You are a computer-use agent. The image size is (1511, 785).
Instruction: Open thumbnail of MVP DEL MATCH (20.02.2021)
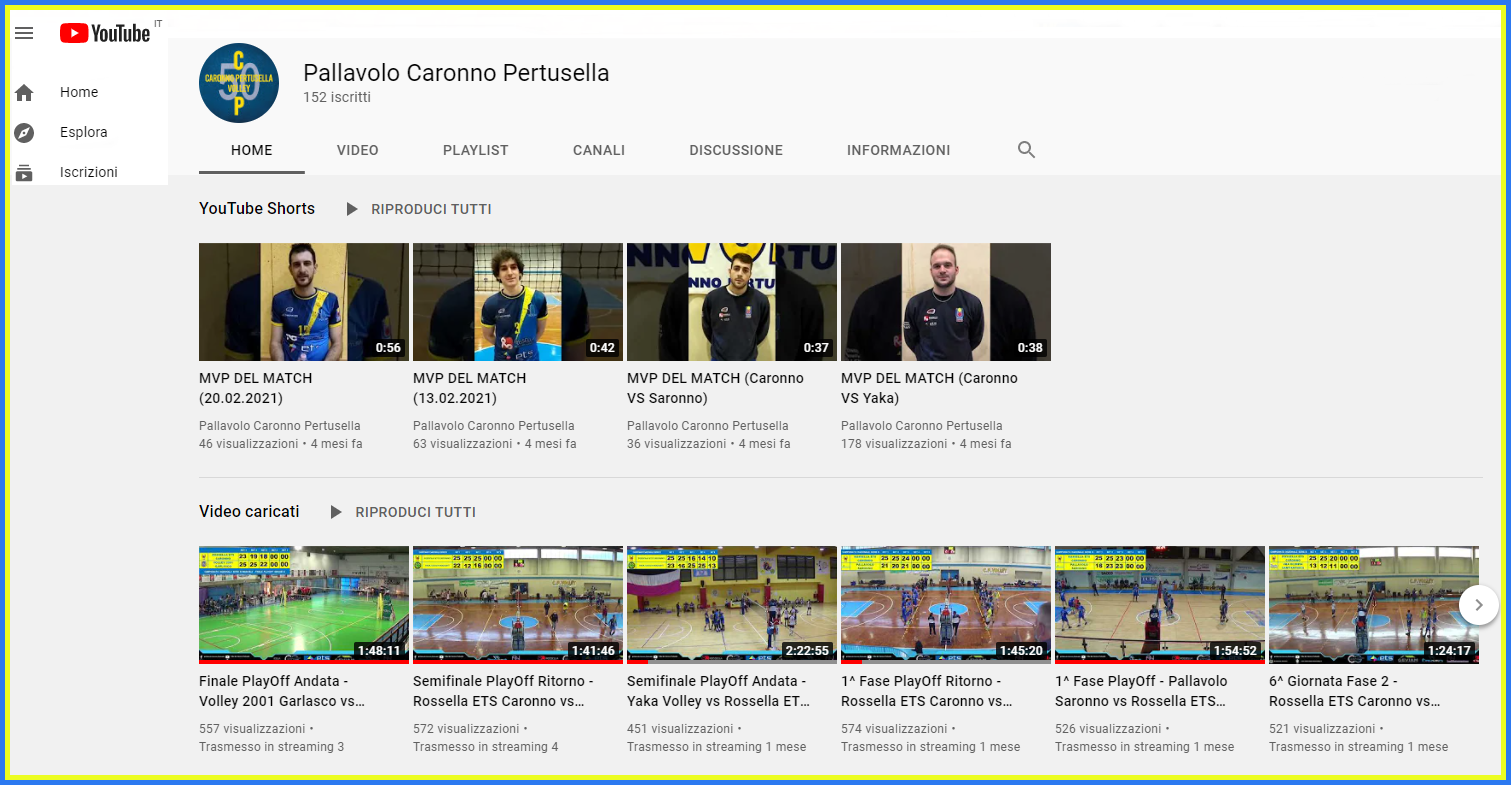[x=304, y=302]
